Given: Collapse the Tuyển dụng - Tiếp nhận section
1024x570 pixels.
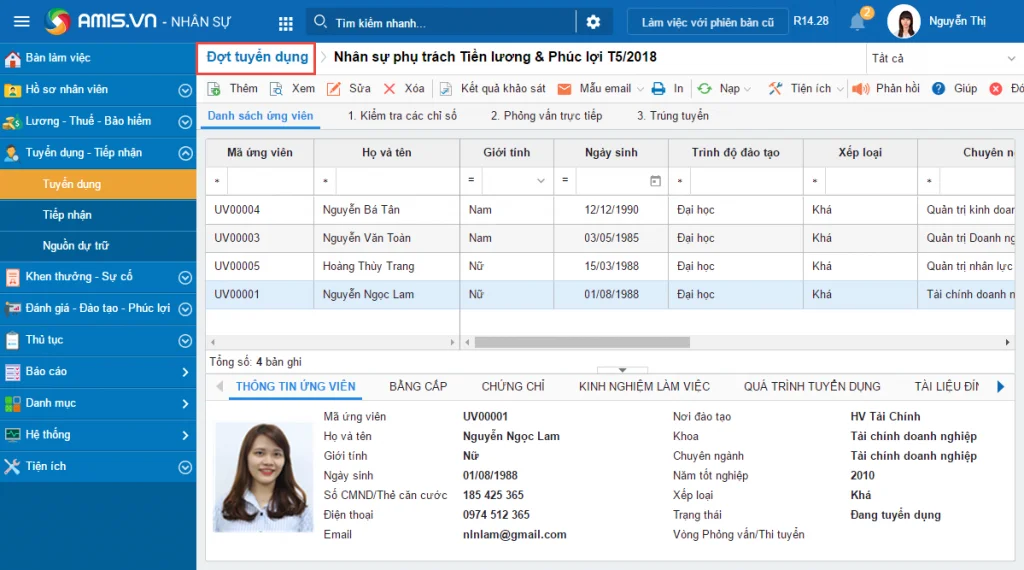Looking at the screenshot, I should 185,153.
